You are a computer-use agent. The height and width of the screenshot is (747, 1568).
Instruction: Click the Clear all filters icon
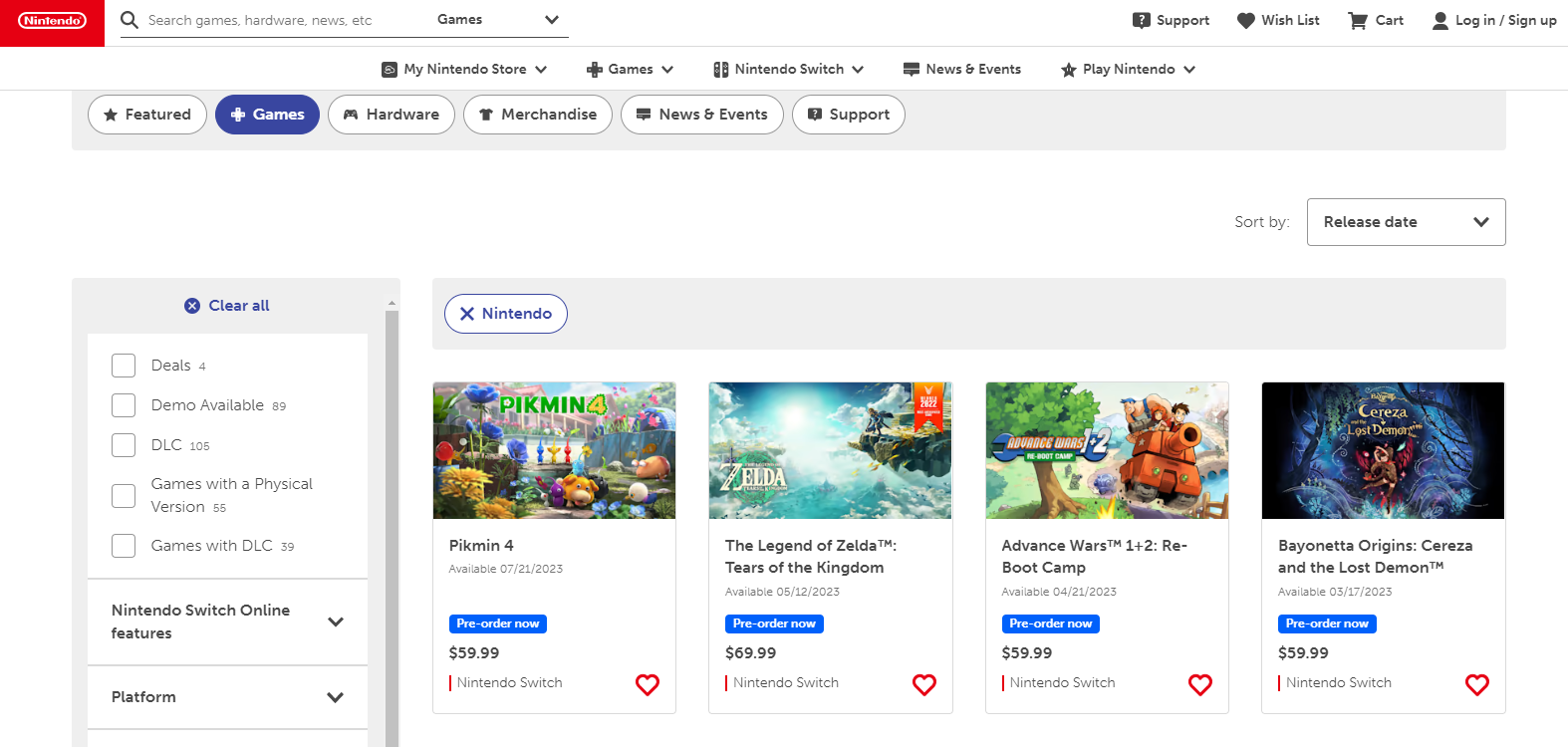pyautogui.click(x=192, y=306)
